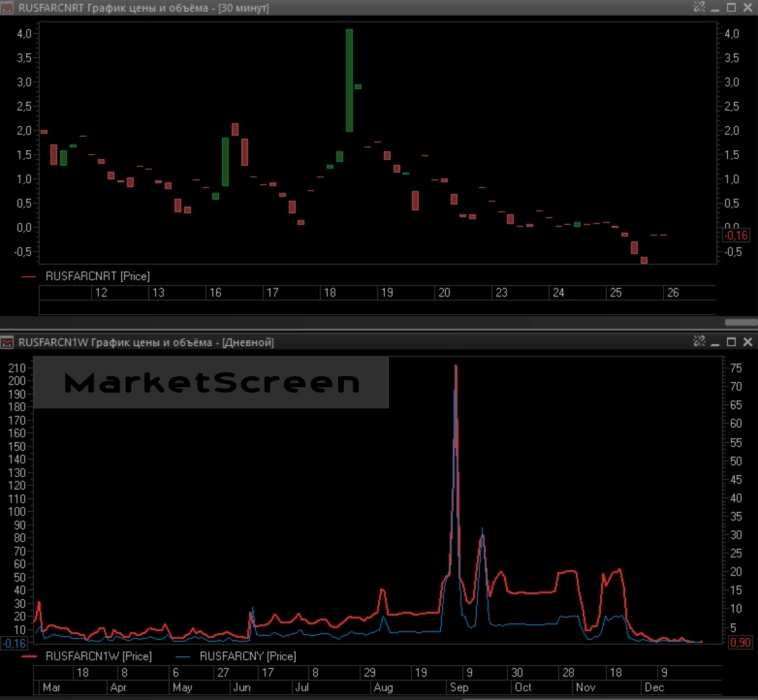Screen dimensions: 758x700
Task: Click the Jun month label on the lower axis
Action: pos(242,687)
